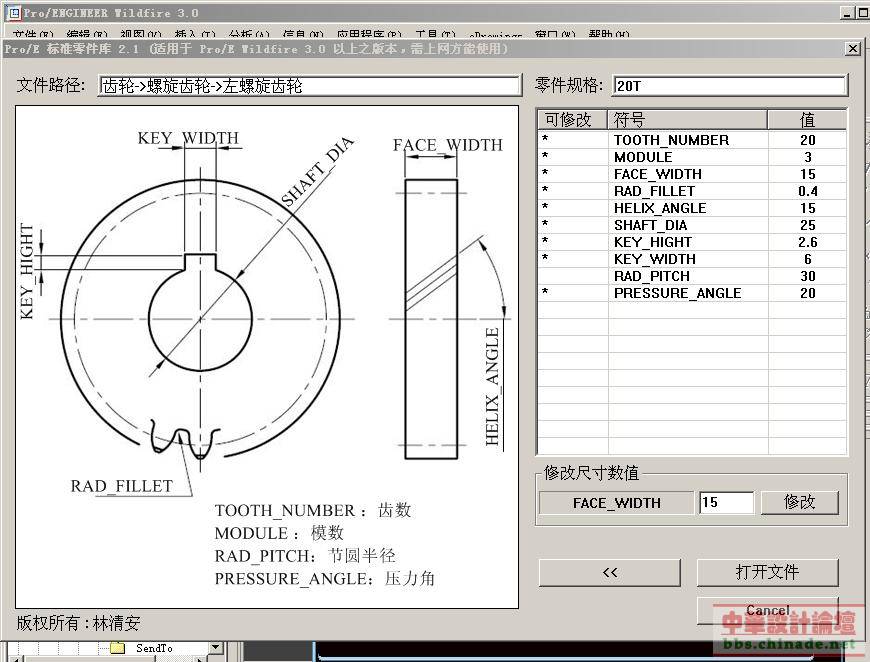The height and width of the screenshot is (662, 870).
Task: Open the 文件 menu in Pro/ENGINEER
Action: (x=33, y=34)
